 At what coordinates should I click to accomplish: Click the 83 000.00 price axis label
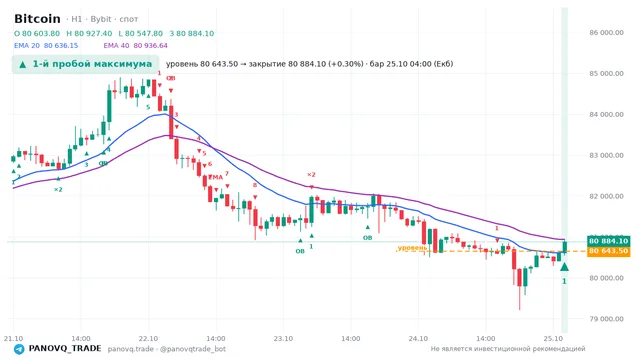click(607, 156)
